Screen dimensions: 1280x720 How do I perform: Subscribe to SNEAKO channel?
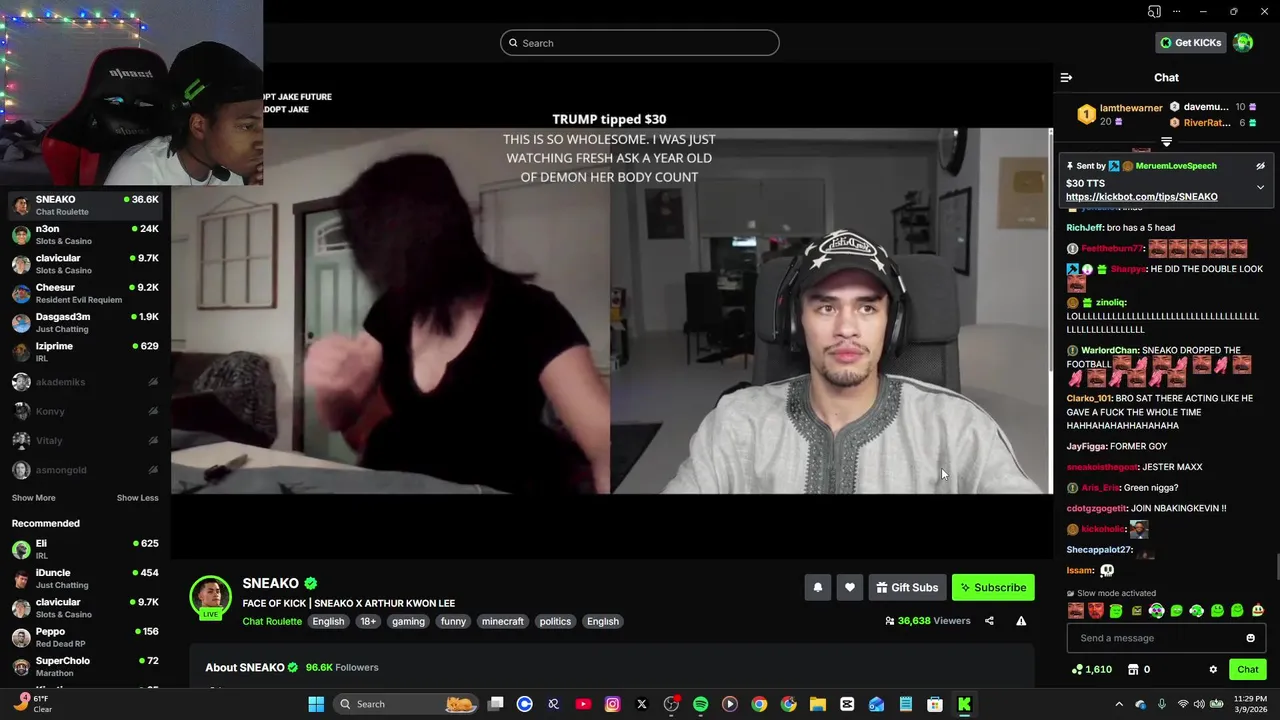tap(993, 588)
